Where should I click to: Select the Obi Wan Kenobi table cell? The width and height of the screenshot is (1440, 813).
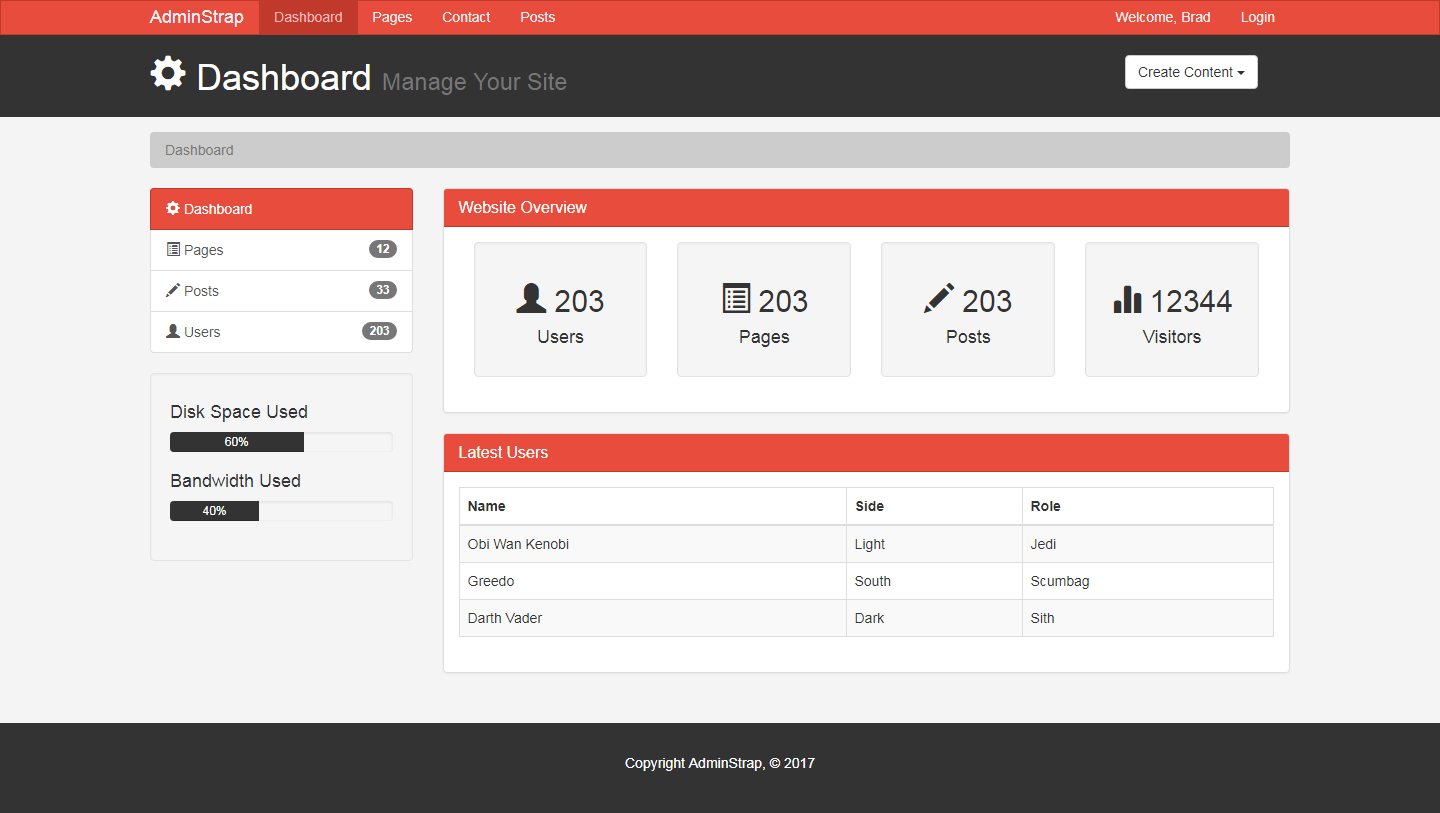coord(653,544)
